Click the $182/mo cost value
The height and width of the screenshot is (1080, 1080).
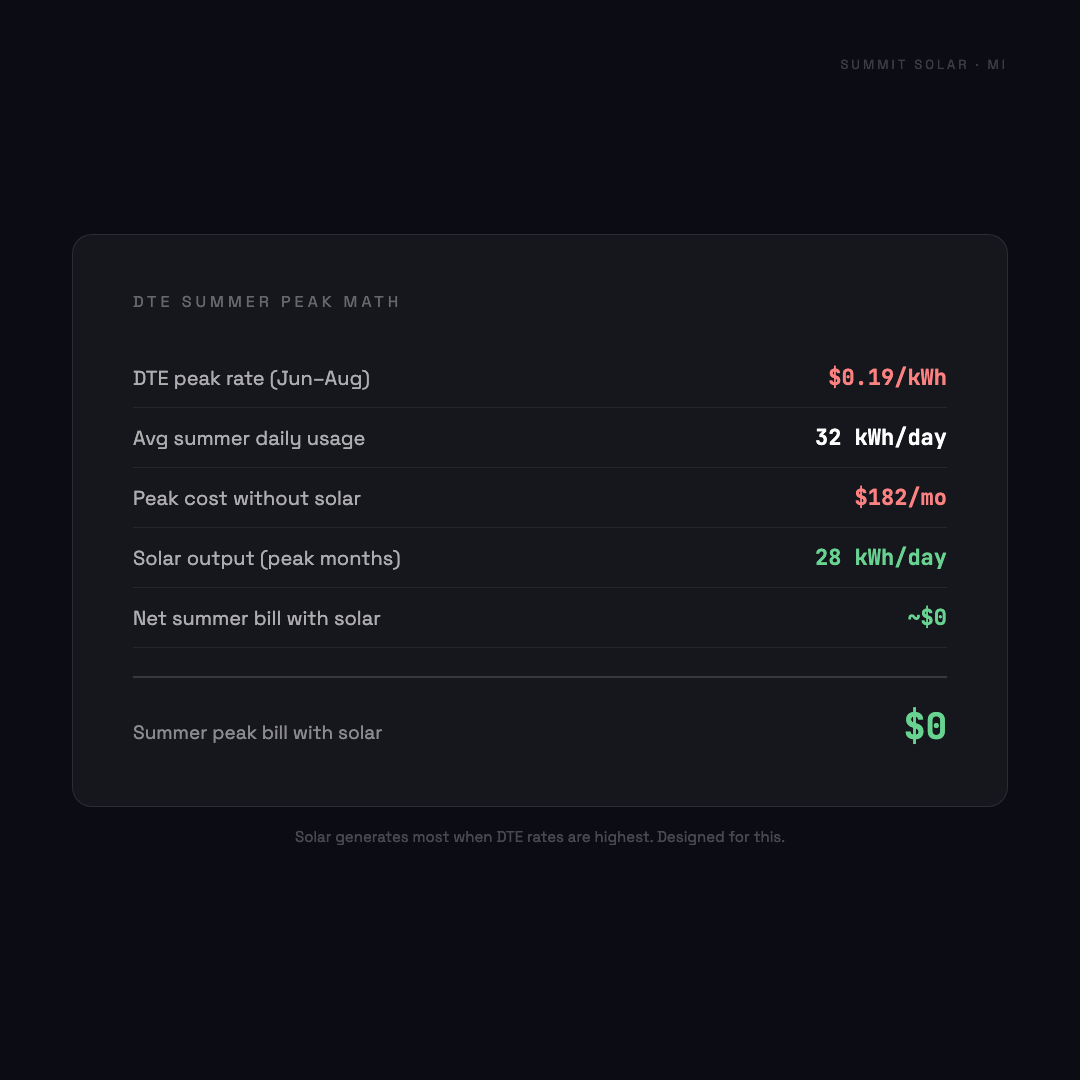click(x=900, y=498)
